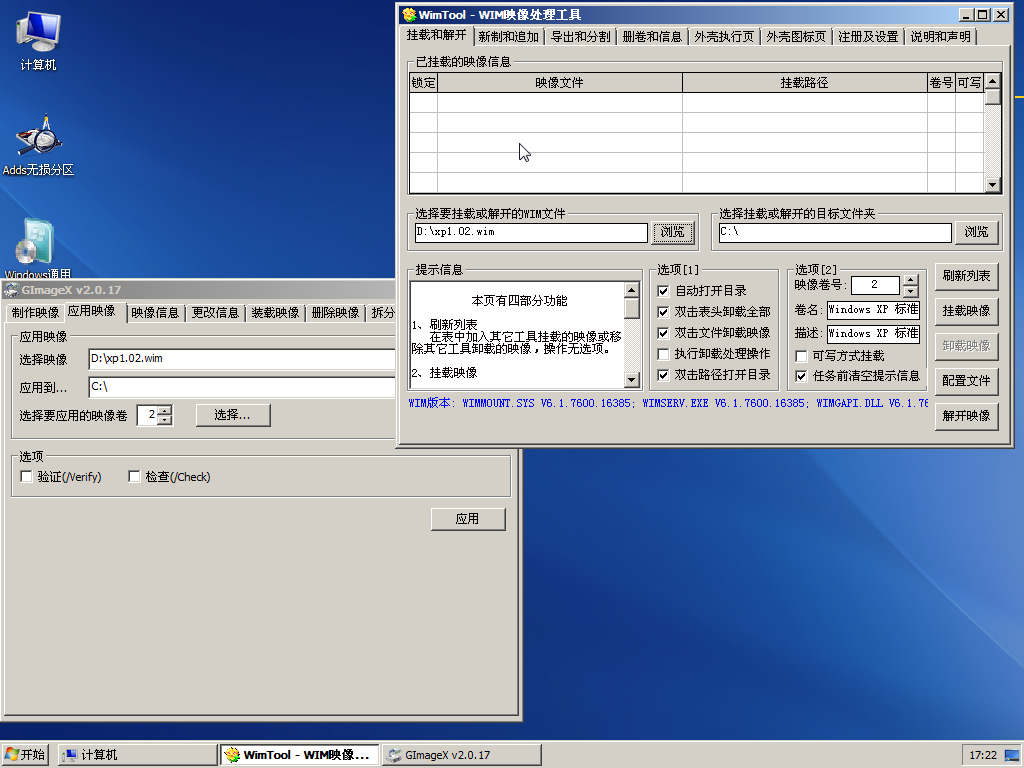Increase the 选择要应用的映像卷 value in GImageX
Screen dimensions: 1024x768
(165, 410)
